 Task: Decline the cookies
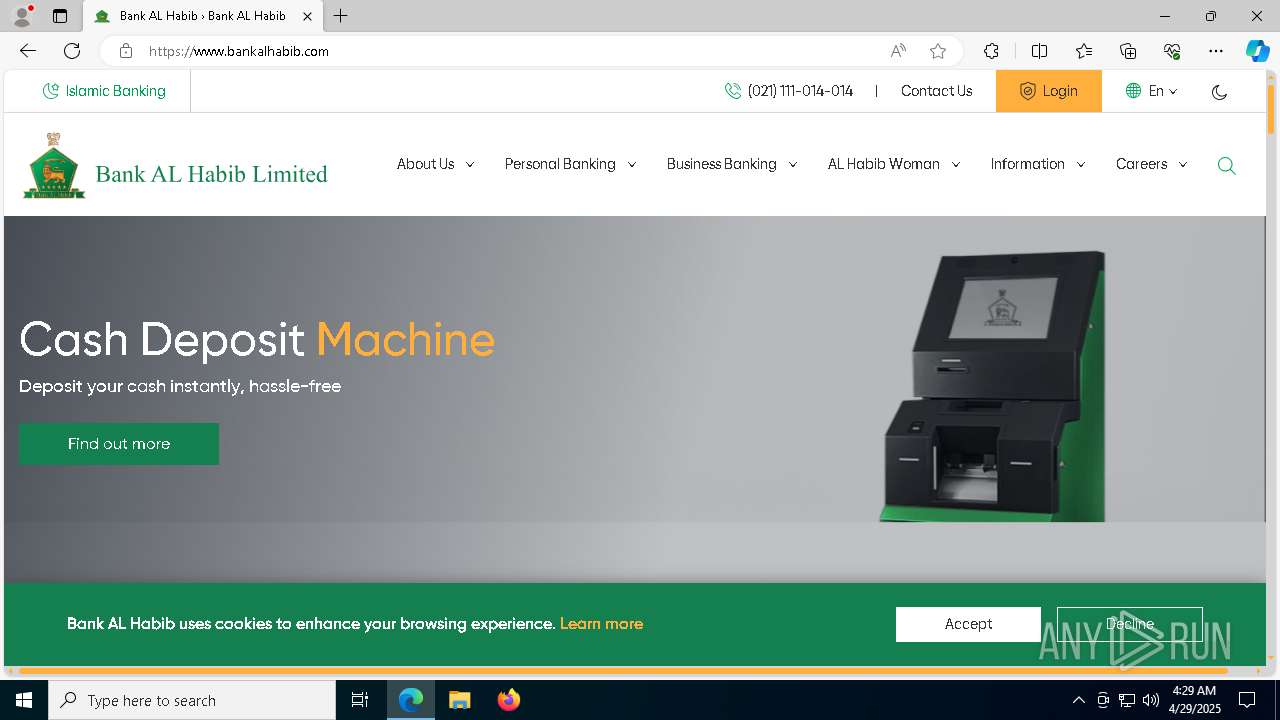1130,624
